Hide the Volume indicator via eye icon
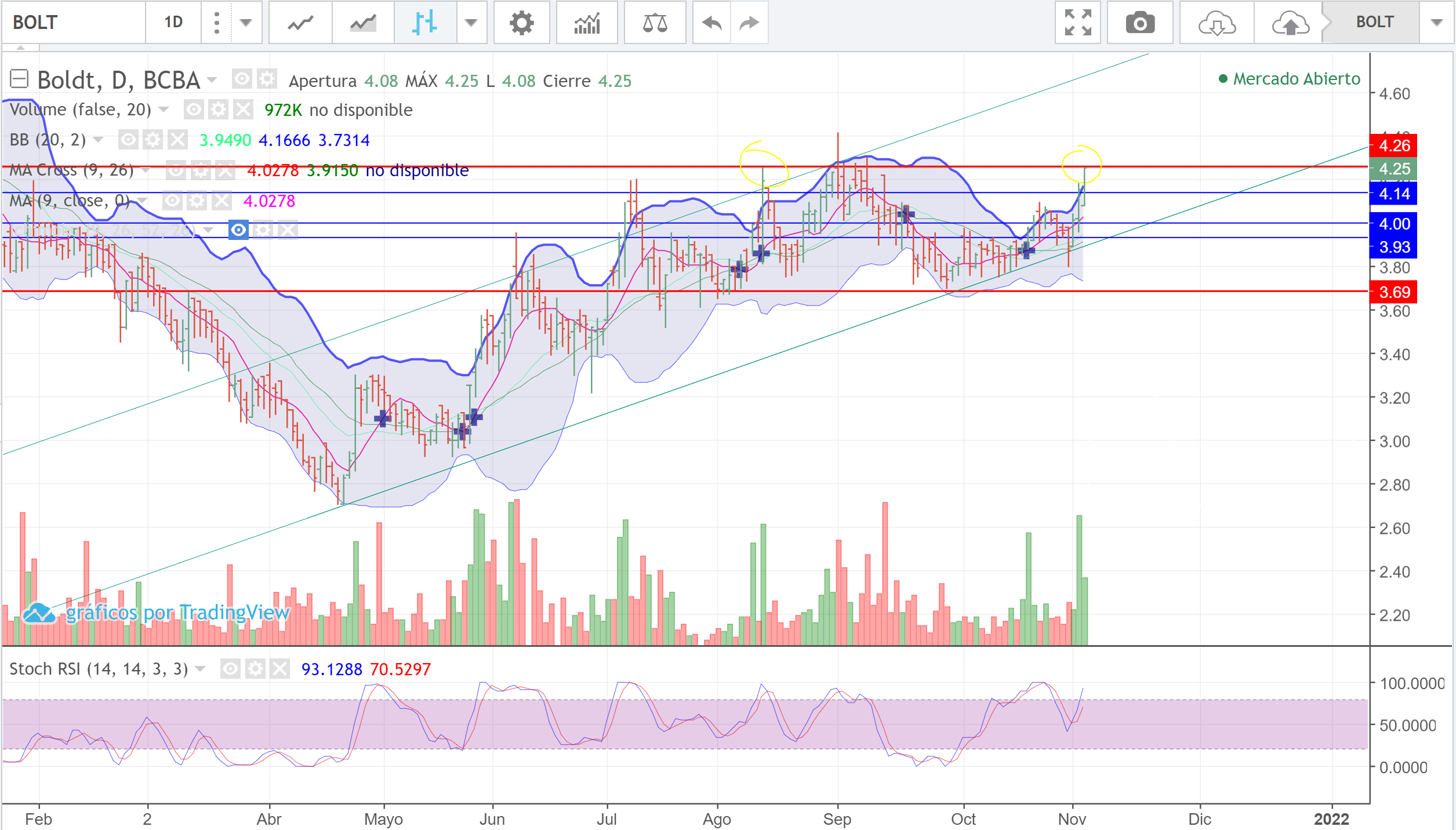This screenshot has height=830, width=1456. pos(194,110)
